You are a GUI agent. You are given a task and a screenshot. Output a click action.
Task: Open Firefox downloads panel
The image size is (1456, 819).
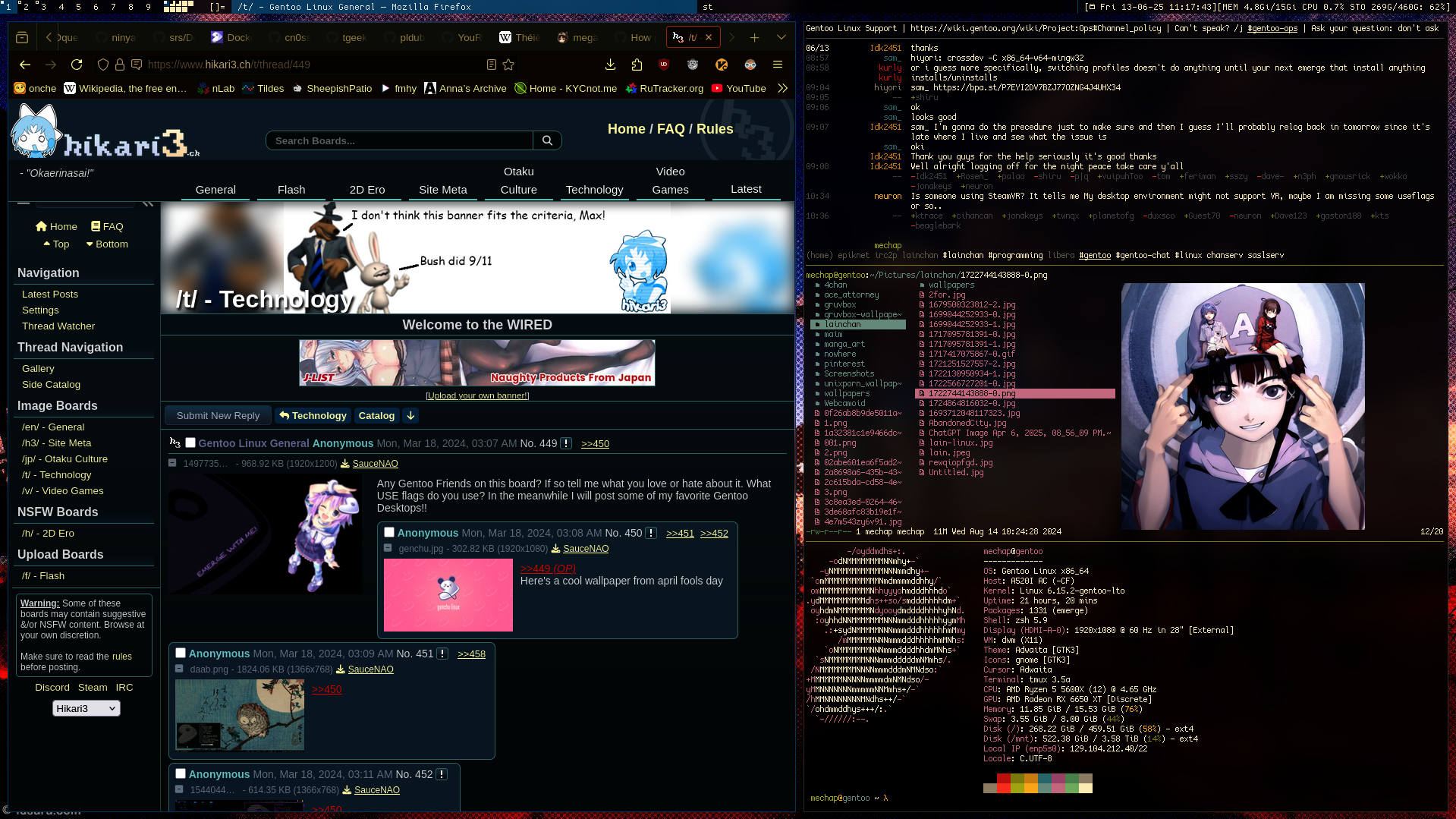[610, 65]
